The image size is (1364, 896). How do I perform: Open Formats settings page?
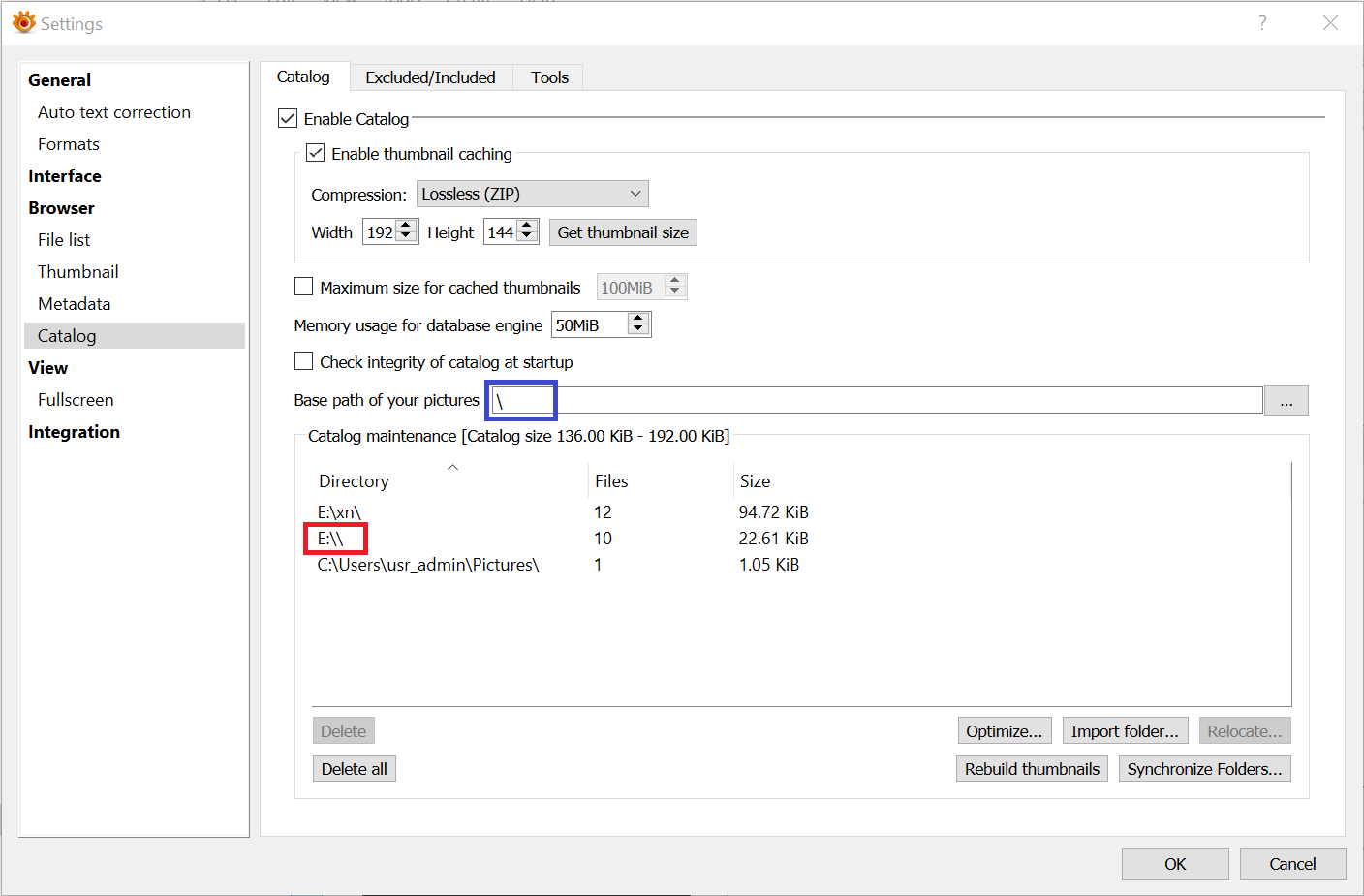coord(69,144)
